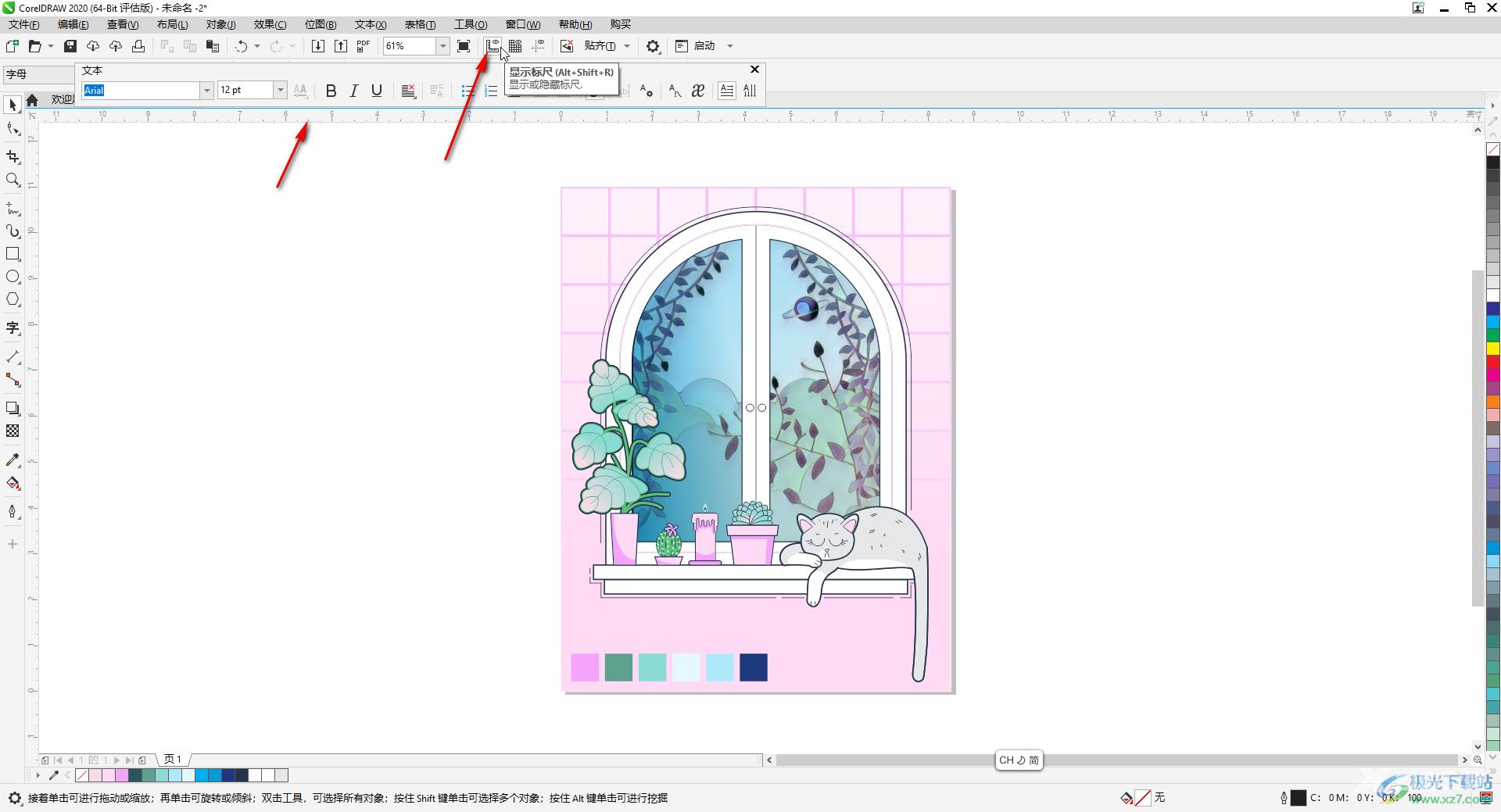The height and width of the screenshot is (812, 1501).
Task: Open the 效果 Effects menu
Action: [x=270, y=24]
